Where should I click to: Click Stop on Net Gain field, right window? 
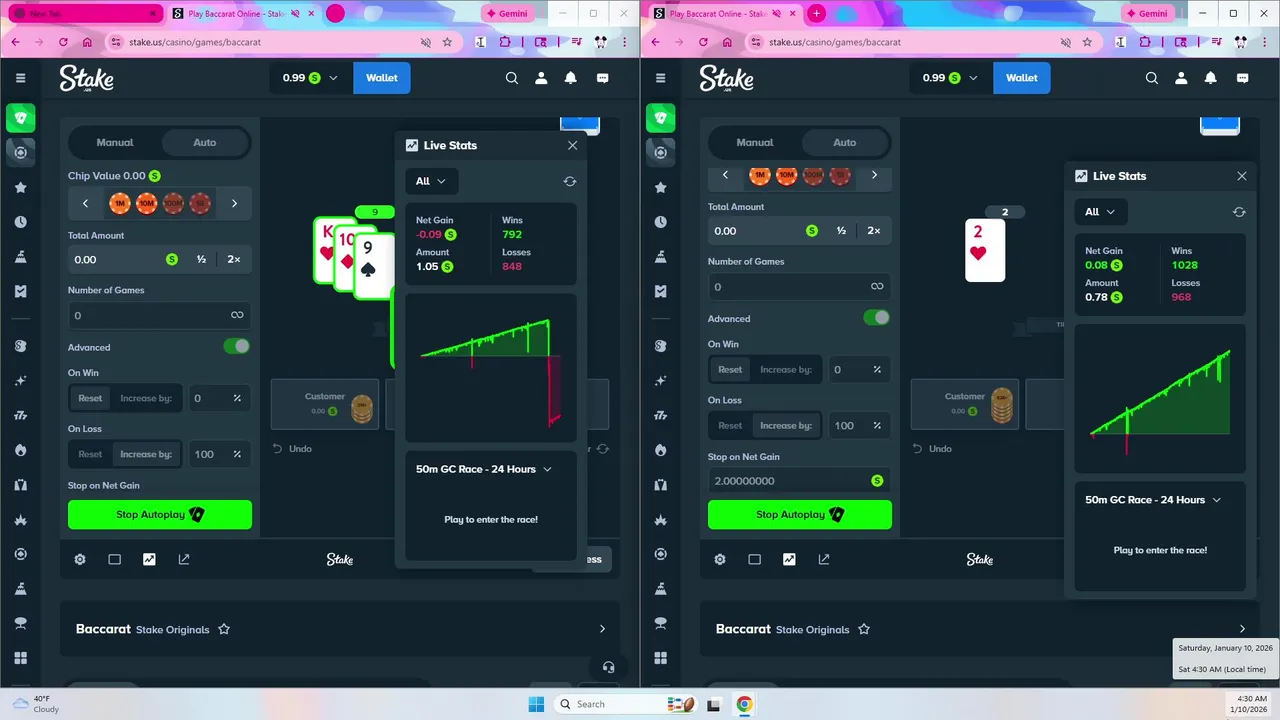click(x=799, y=481)
